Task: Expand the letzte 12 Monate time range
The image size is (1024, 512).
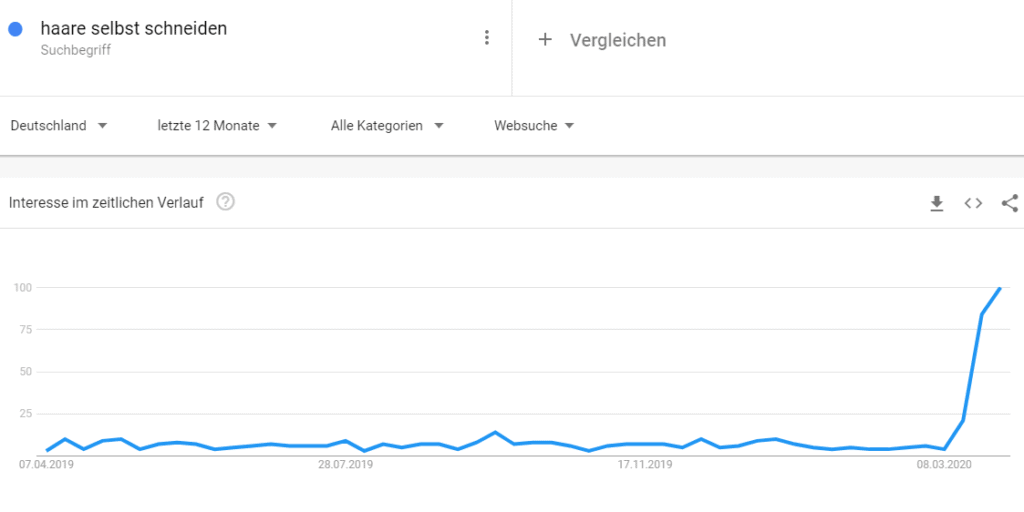Action: point(217,126)
